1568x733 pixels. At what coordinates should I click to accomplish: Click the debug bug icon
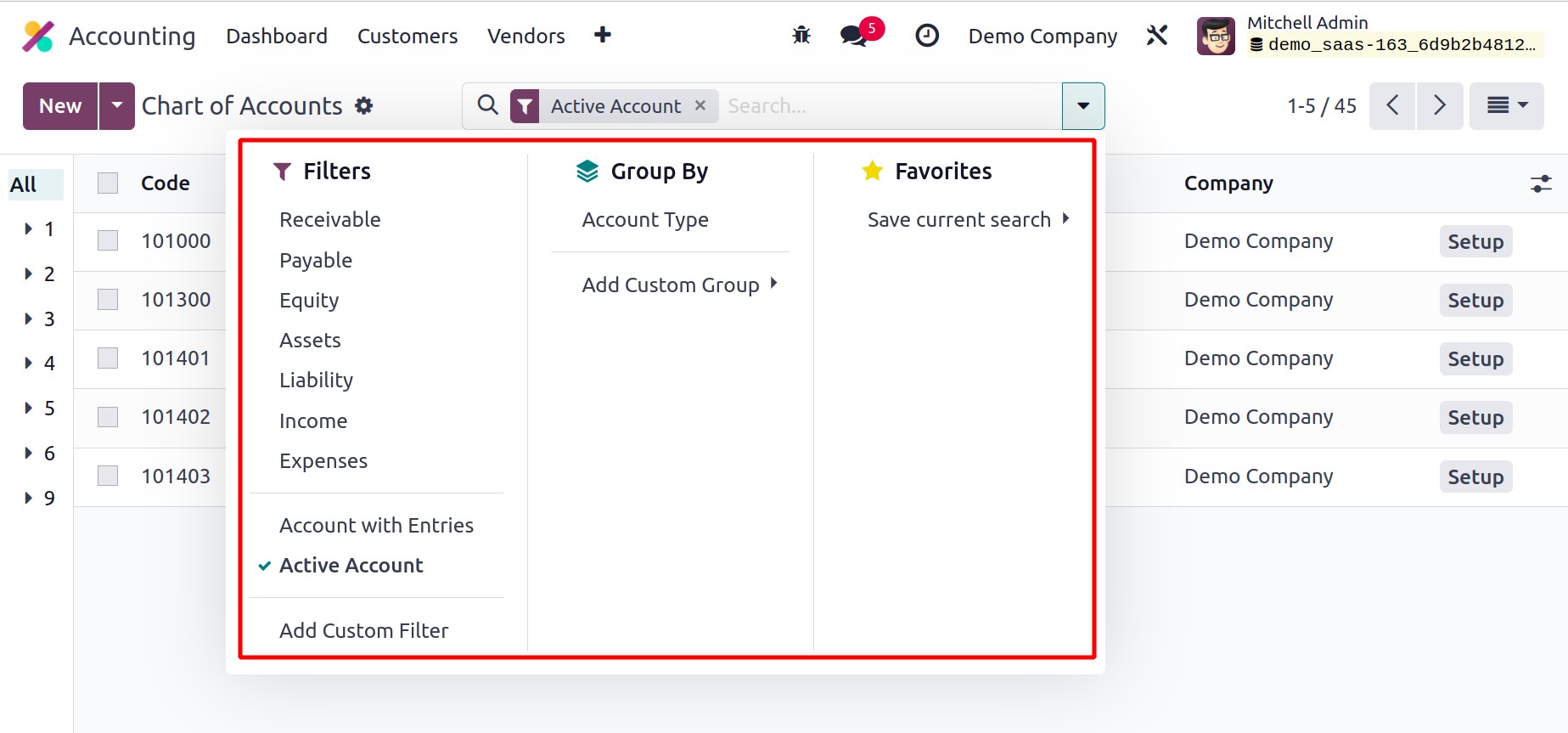pyautogui.click(x=801, y=36)
